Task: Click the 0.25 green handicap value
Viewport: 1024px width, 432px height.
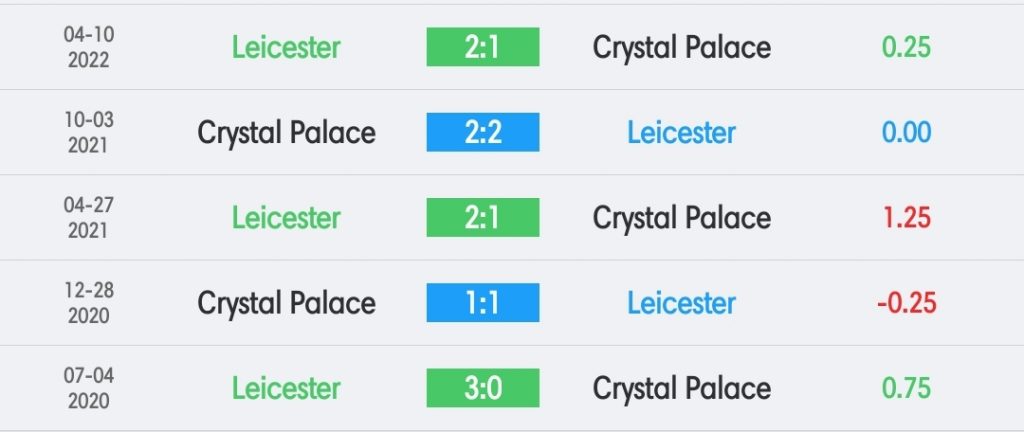Action: 906,47
